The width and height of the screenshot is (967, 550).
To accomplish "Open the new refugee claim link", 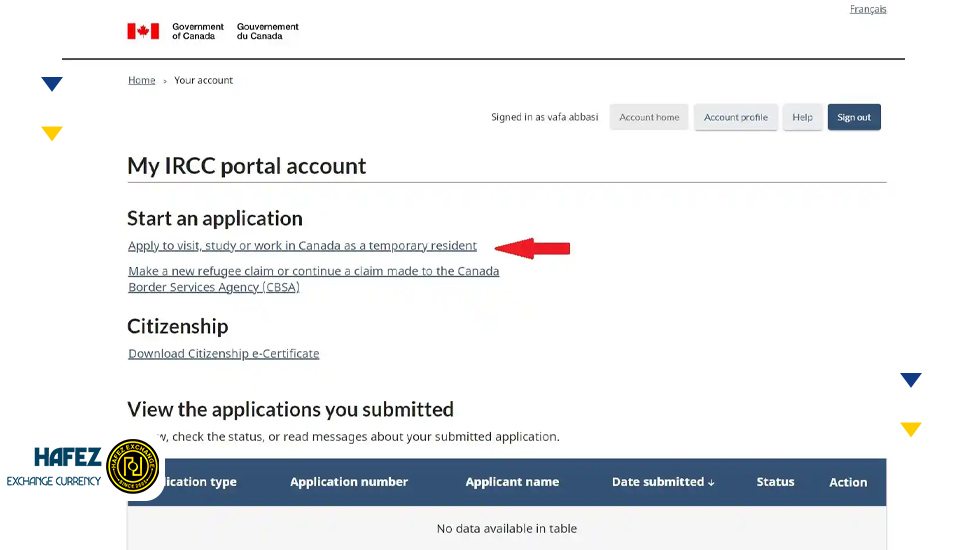I will [x=313, y=279].
